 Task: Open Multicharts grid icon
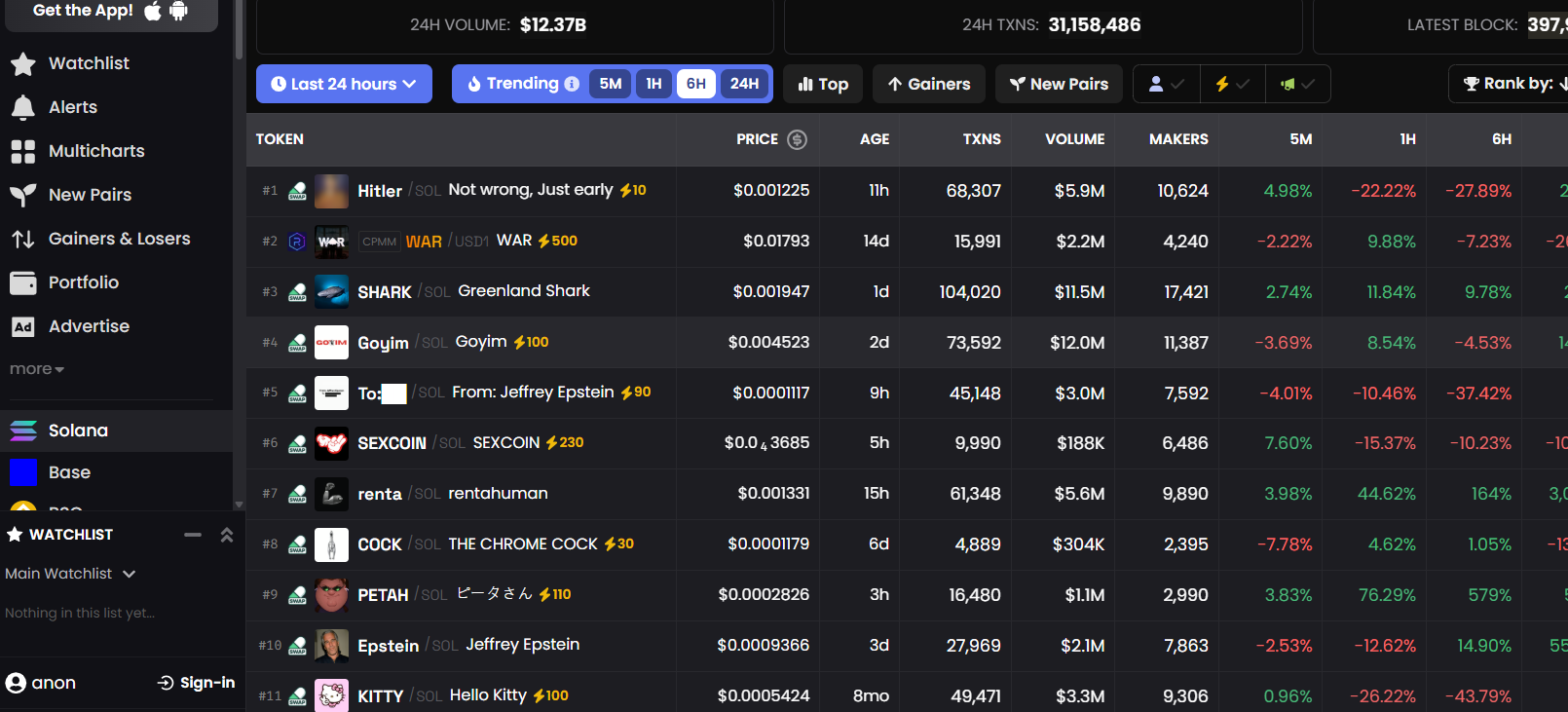(23, 151)
